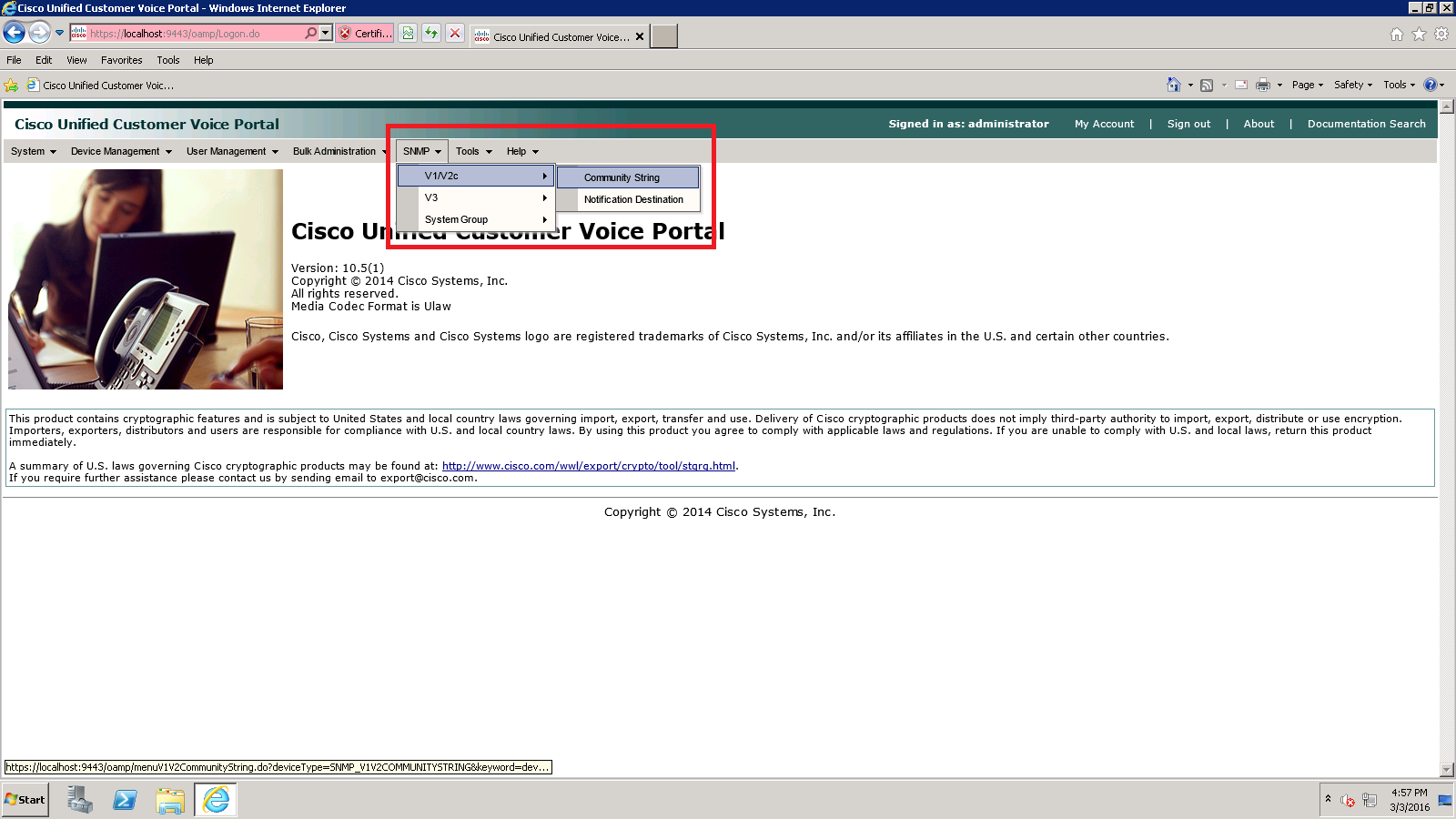Click the browser Back arrow button
This screenshot has height=819, width=1456.
14,33
